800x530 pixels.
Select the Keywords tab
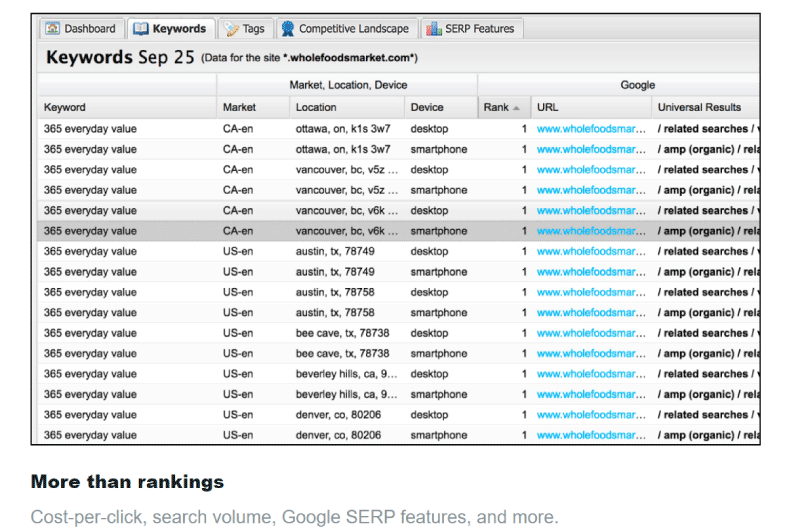pyautogui.click(x=171, y=29)
